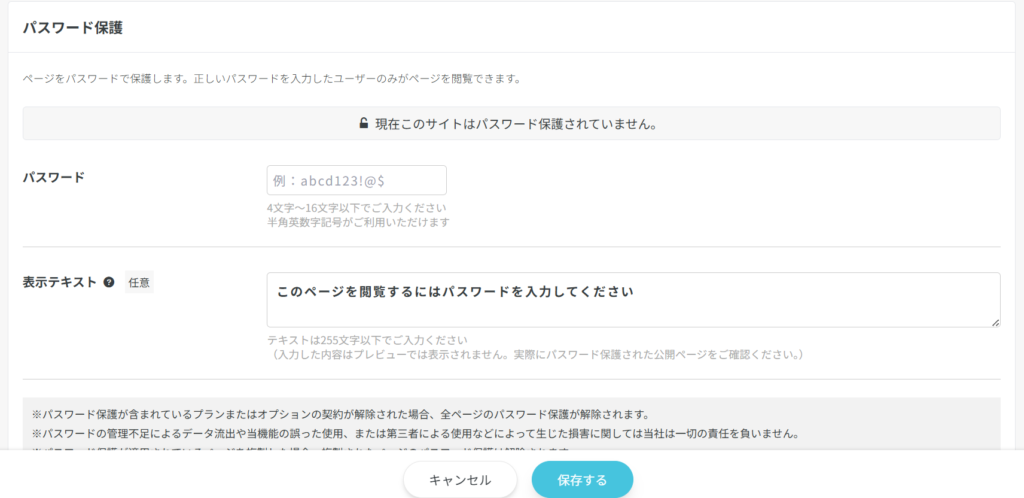Click the preview note below the 255文字 hint
Viewport: 1024px width, 498px height.
[536, 354]
